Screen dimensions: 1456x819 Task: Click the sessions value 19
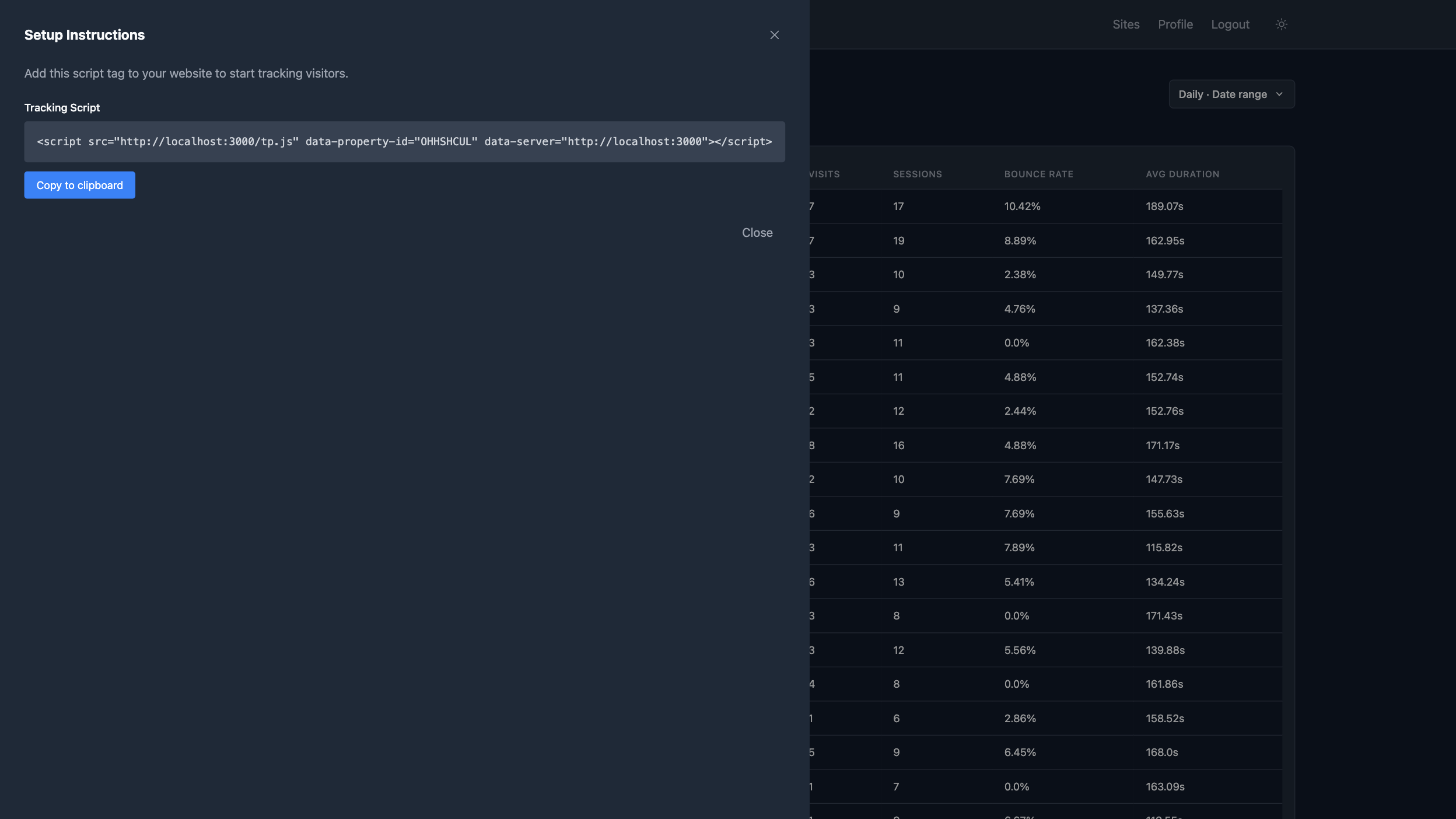pos(898,241)
